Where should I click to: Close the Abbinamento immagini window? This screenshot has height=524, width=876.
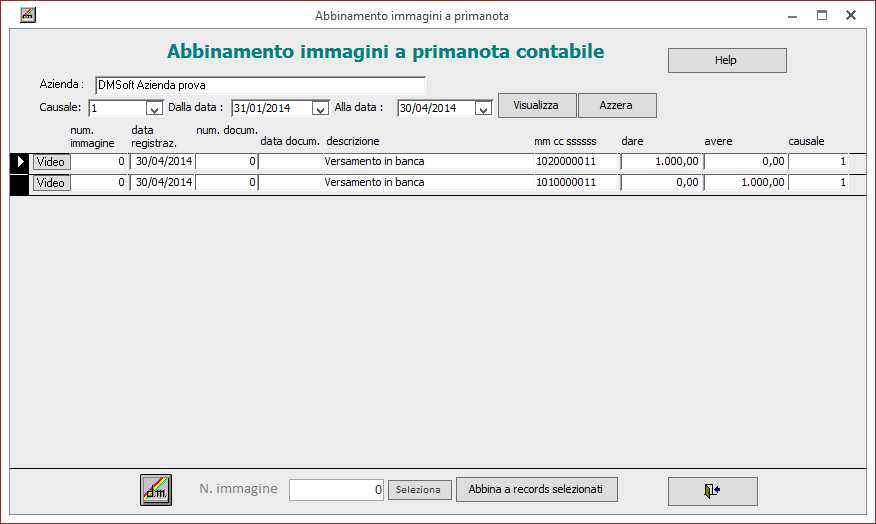[851, 15]
